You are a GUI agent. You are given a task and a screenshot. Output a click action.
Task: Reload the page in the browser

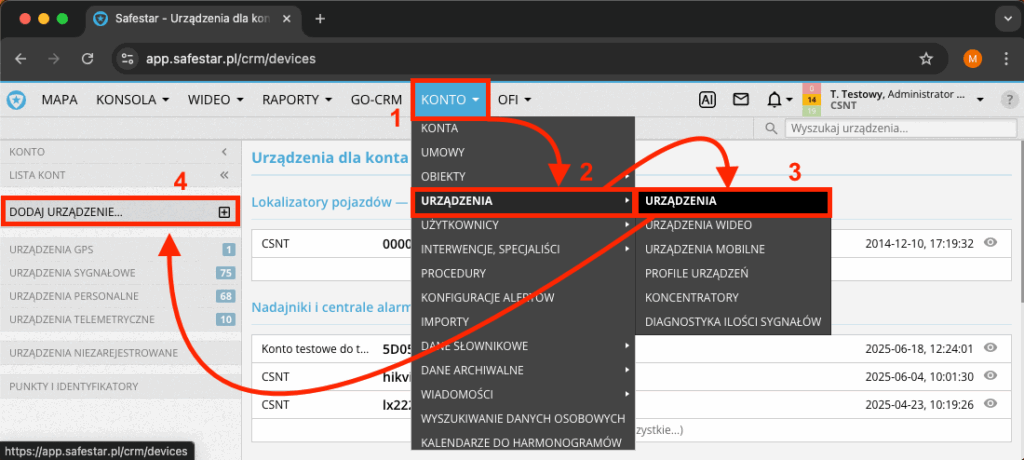87,59
